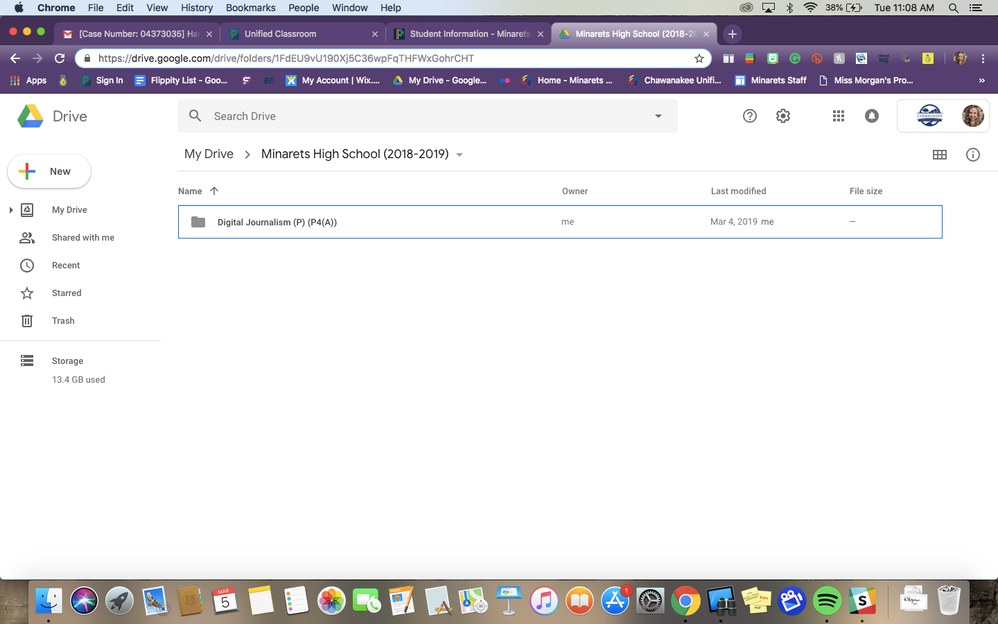Close the Student Information tab

540,34
